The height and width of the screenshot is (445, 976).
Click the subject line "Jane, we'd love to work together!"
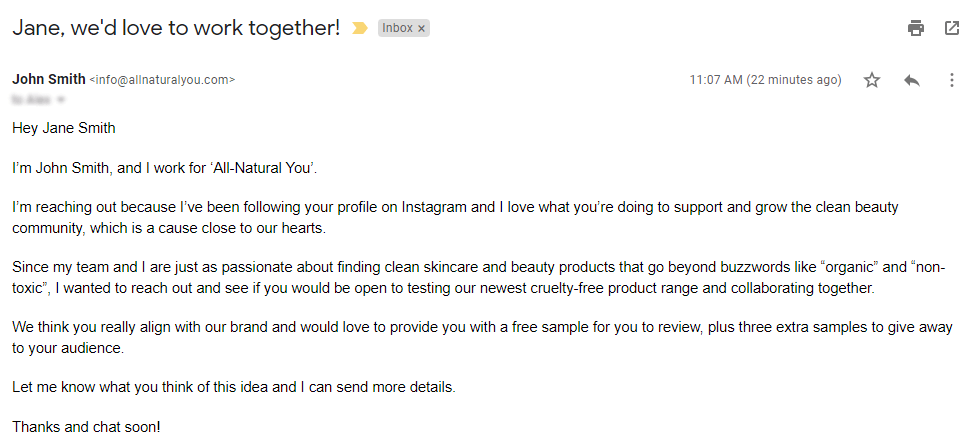176,27
